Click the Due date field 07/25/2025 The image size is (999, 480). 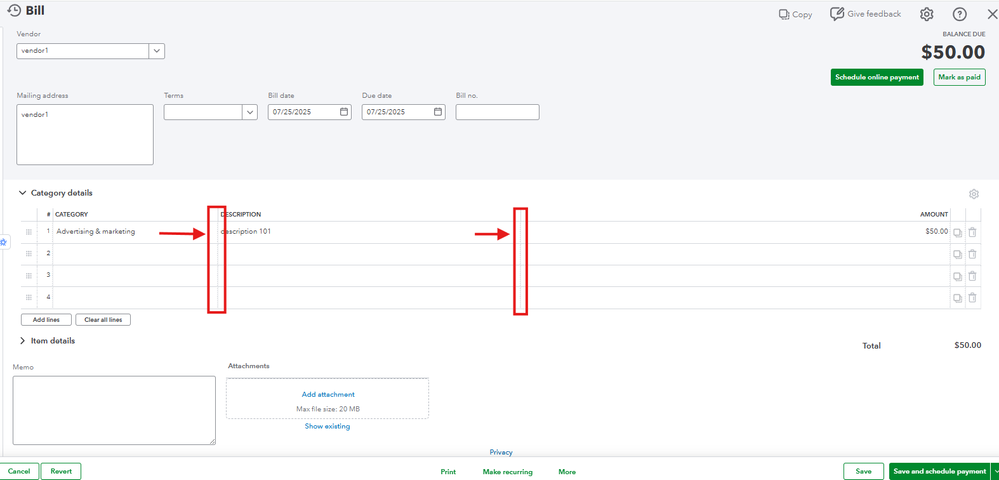tap(404, 112)
